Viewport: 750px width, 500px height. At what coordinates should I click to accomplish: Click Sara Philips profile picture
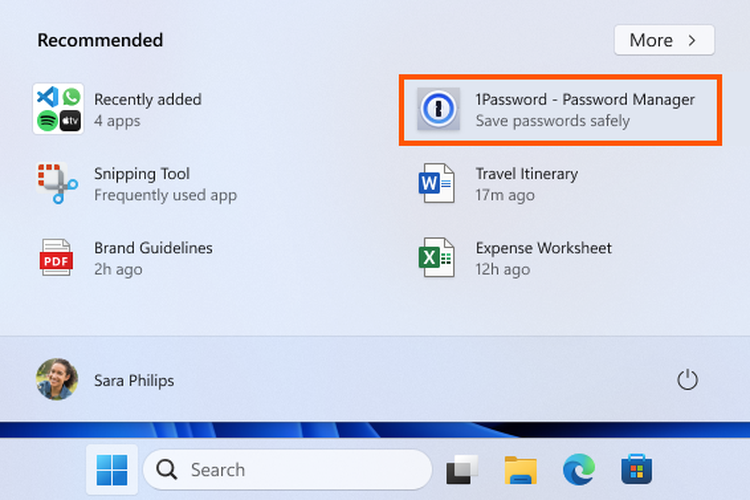tap(57, 380)
